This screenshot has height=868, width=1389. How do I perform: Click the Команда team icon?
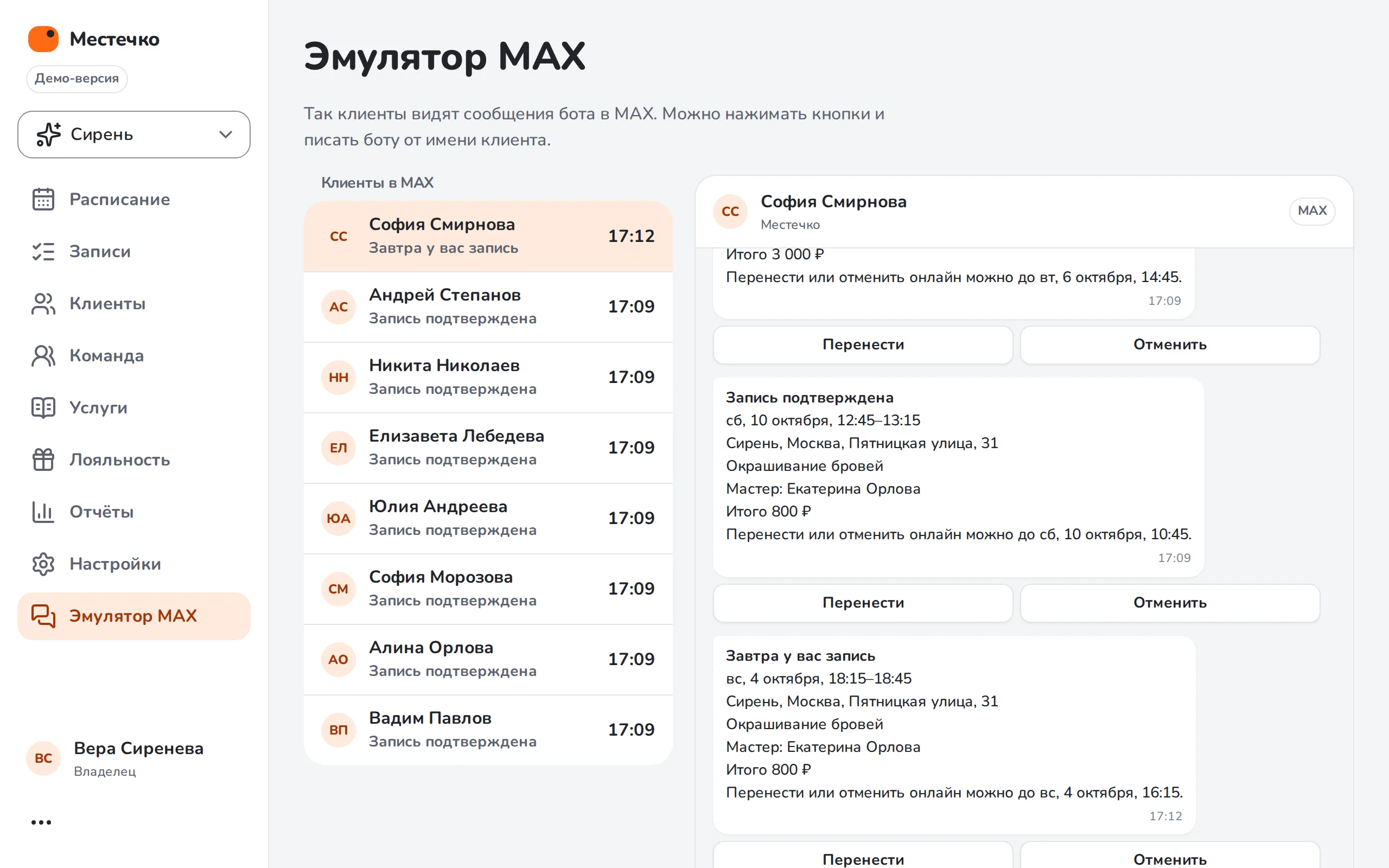point(43,355)
